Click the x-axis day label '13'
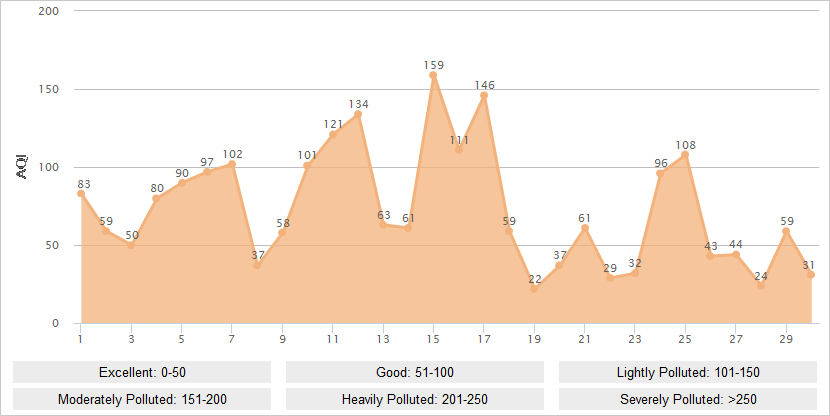The height and width of the screenshot is (416, 830). click(x=383, y=339)
